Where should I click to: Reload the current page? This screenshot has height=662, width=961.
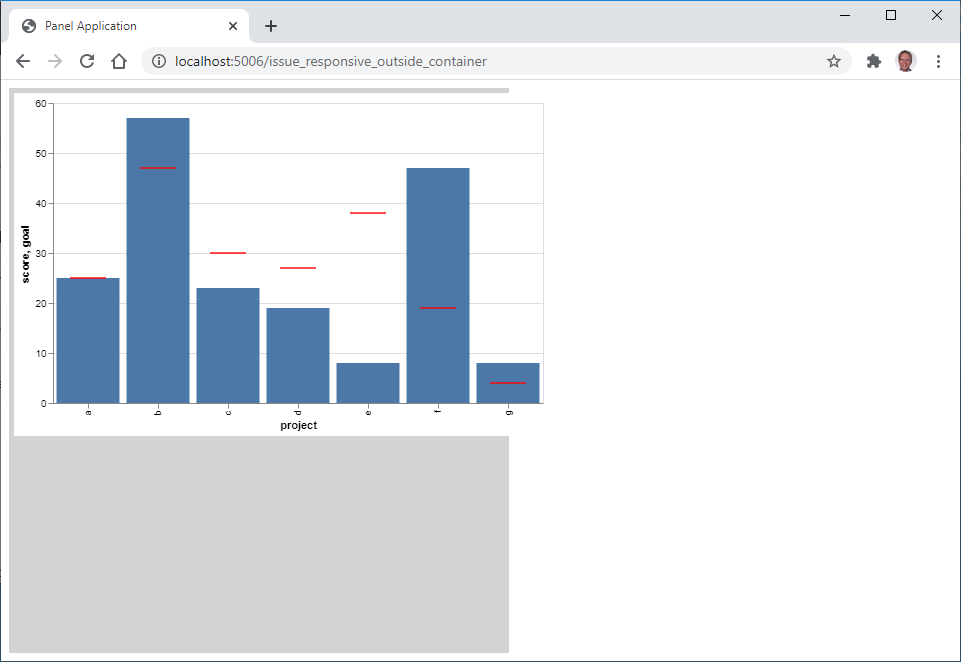(87, 61)
